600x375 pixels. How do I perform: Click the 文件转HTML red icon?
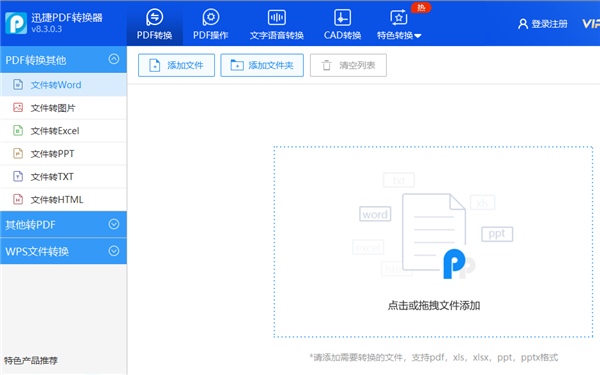(18, 199)
